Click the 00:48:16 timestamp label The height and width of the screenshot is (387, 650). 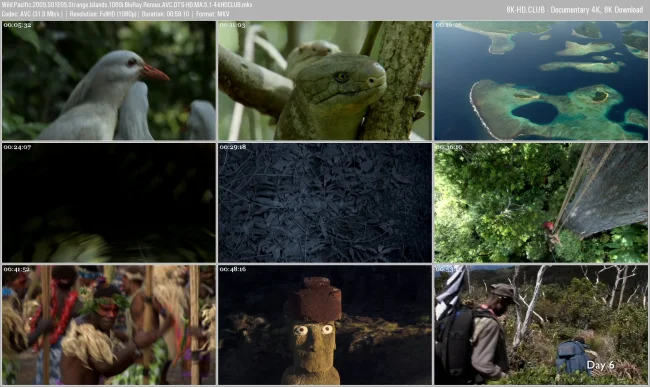[233, 269]
